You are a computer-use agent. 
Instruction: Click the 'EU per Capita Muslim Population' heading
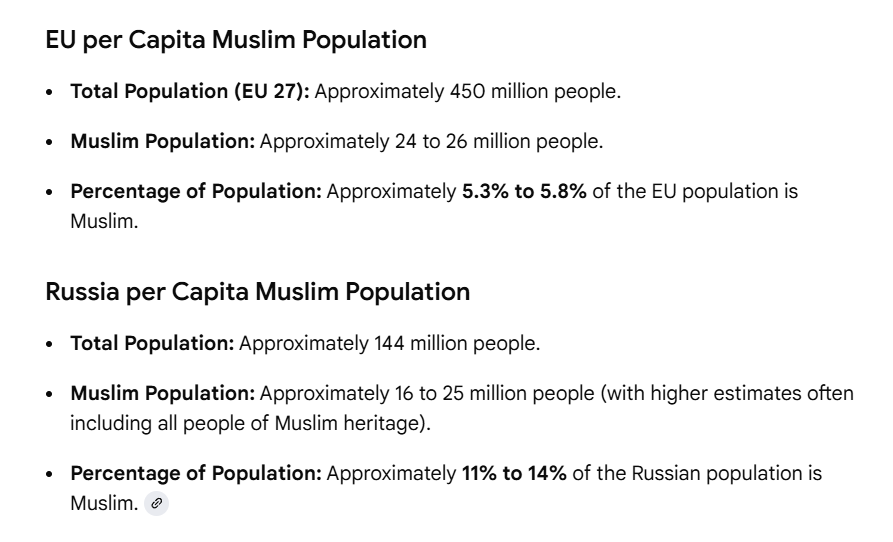pos(236,40)
